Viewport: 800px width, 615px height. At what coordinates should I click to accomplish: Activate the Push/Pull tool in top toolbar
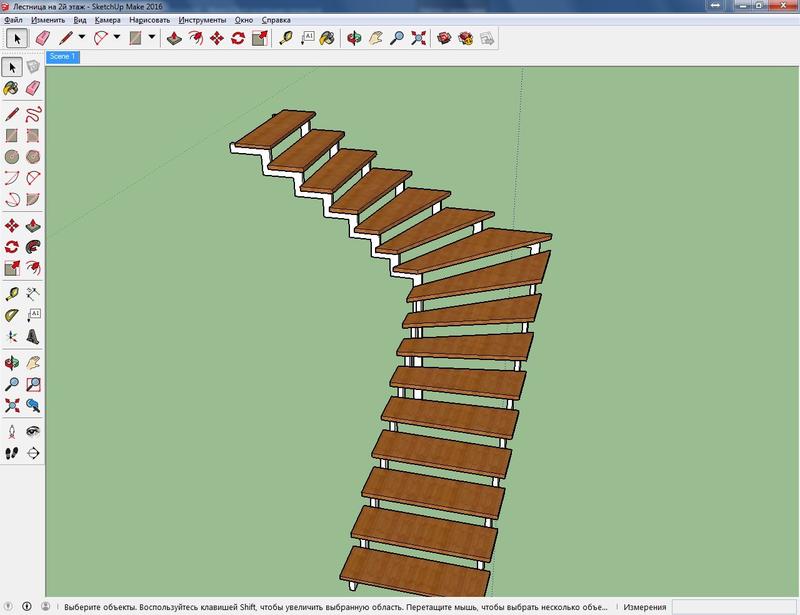pyautogui.click(x=173, y=38)
